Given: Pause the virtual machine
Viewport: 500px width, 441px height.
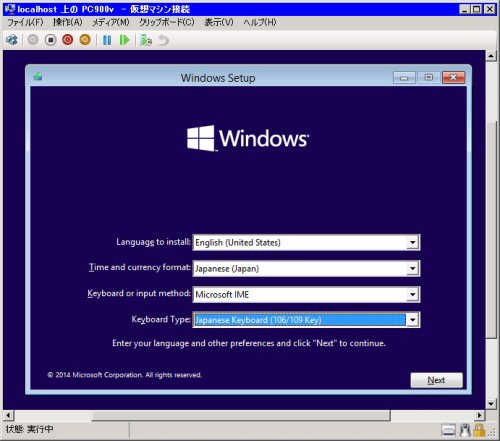Looking at the screenshot, I should click(x=107, y=40).
